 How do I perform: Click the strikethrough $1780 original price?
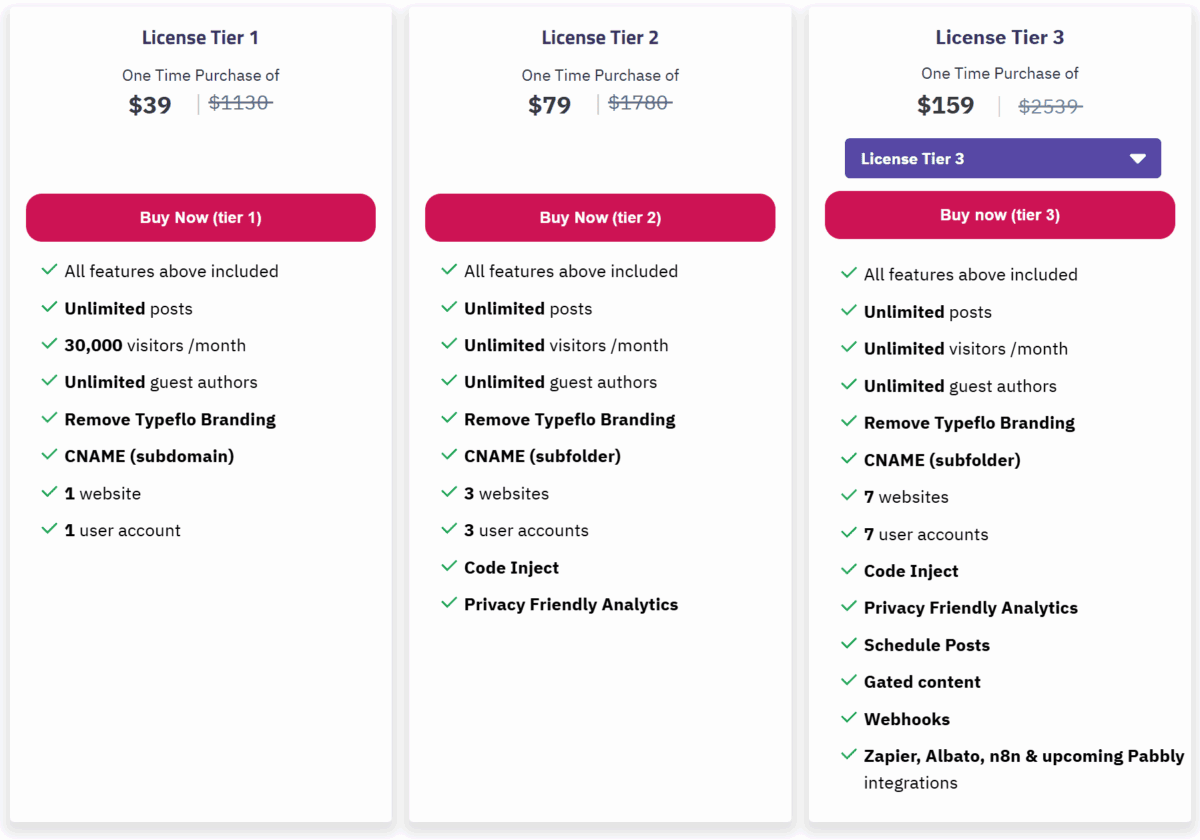tap(640, 101)
